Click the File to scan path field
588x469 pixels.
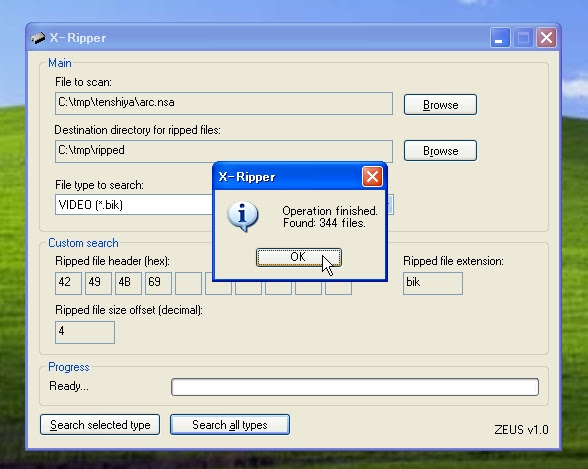pos(224,103)
